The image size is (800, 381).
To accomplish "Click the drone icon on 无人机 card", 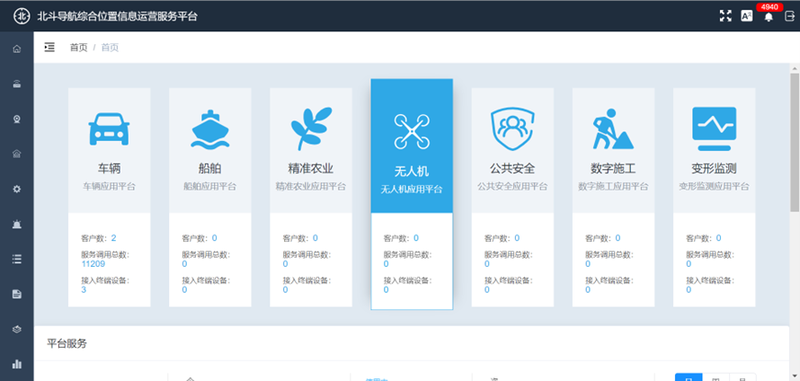I will pyautogui.click(x=412, y=131).
